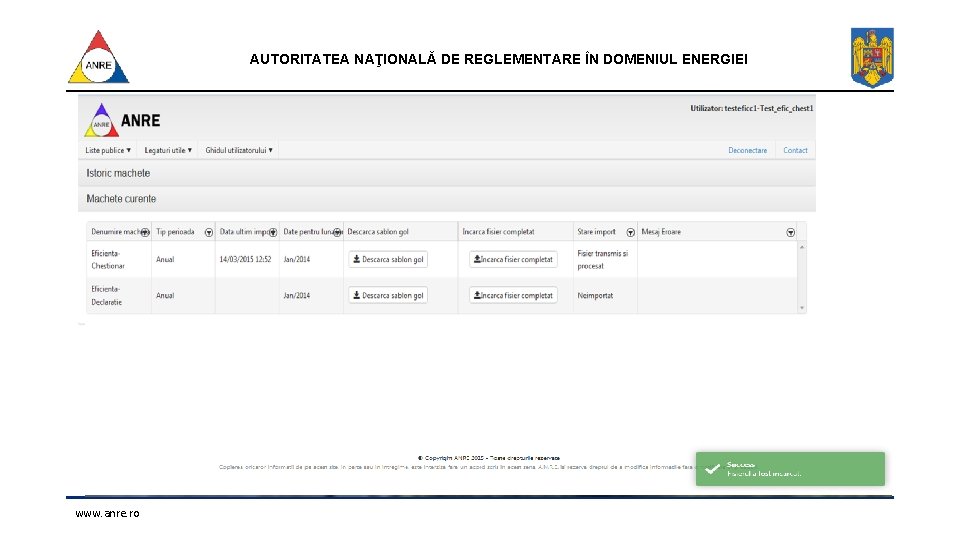Open filter for Denumire macheta column
The height and width of the screenshot is (540, 960).
(145, 233)
